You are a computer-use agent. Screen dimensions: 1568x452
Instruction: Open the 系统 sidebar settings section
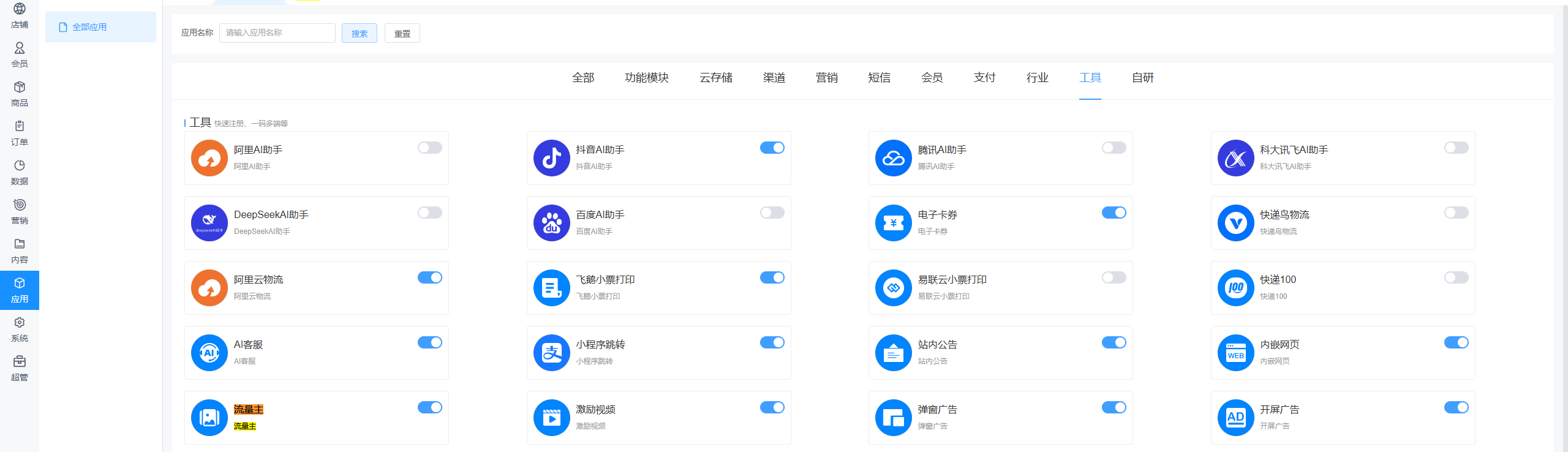point(20,330)
